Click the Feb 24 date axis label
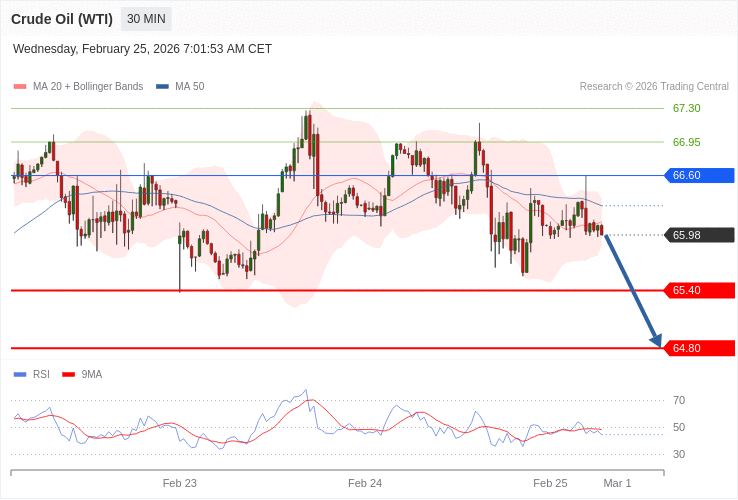The height and width of the screenshot is (500, 738). 365,484
